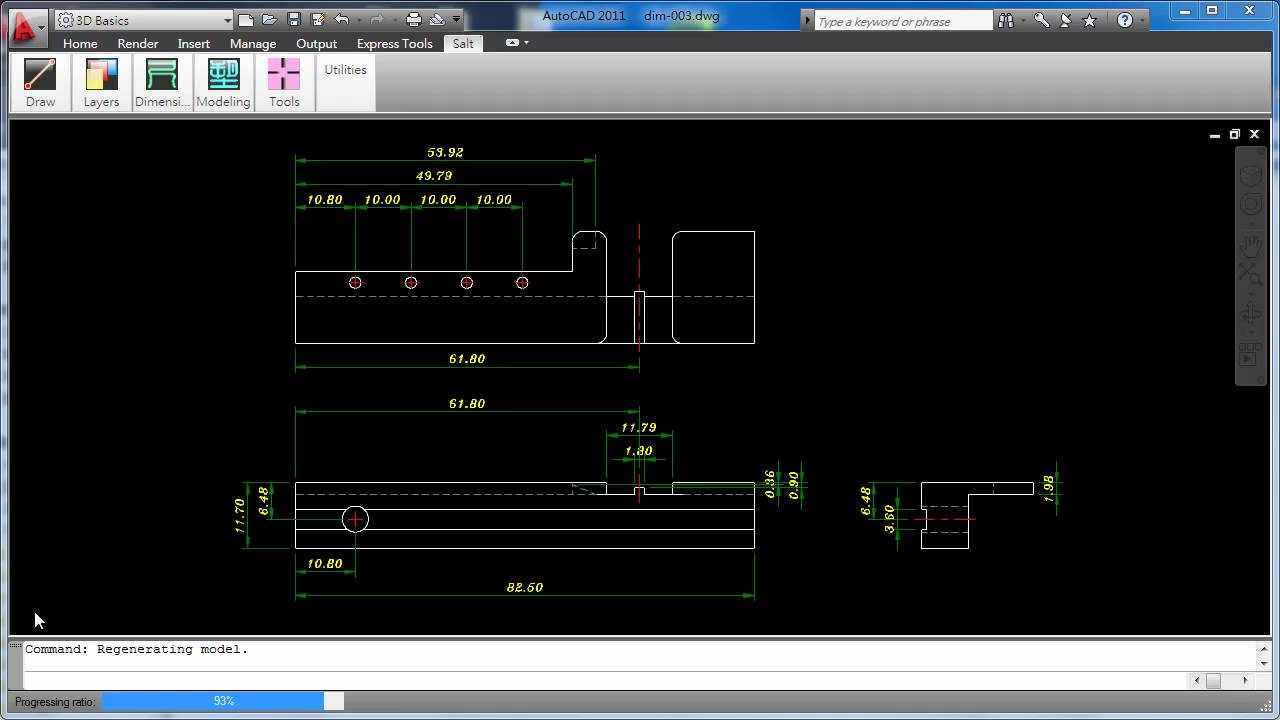Click the progressing ratio progress bar
The image size is (1280, 720).
coord(223,702)
